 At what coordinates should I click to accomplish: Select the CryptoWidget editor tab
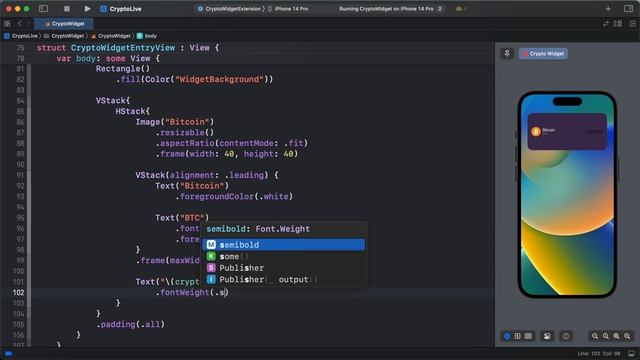(64, 24)
